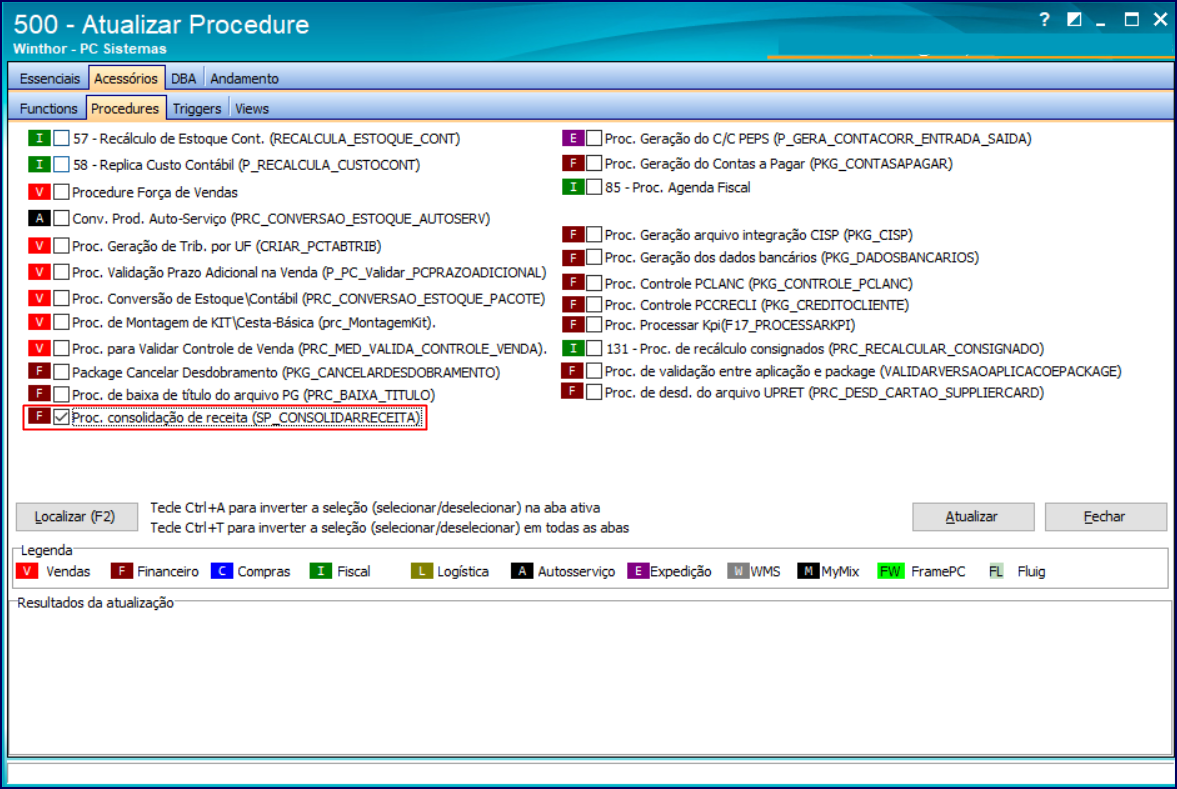The image size is (1177, 789).
Task: Click the Localizar (F2) button
Action: coord(77,516)
